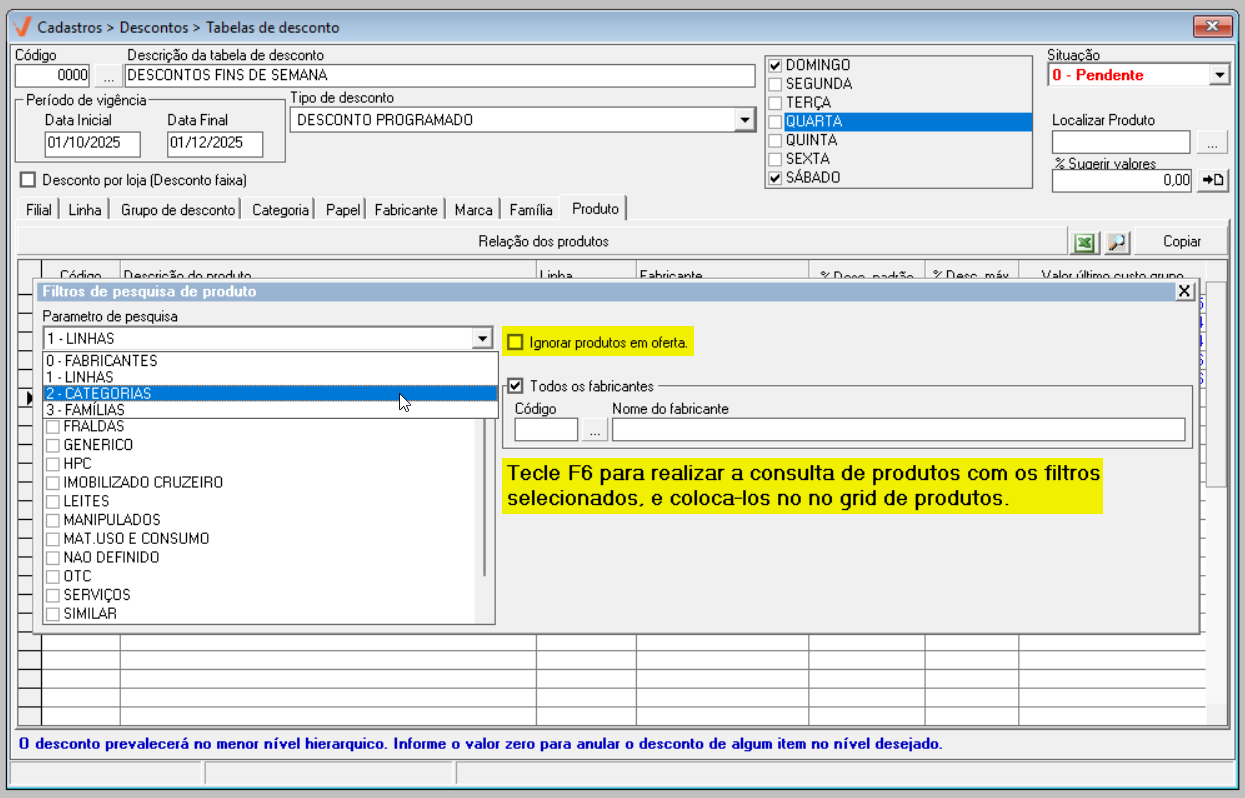1245x798 pixels.
Task: Click the ellipsis button beside Localizar Produto
Action: 1212,143
